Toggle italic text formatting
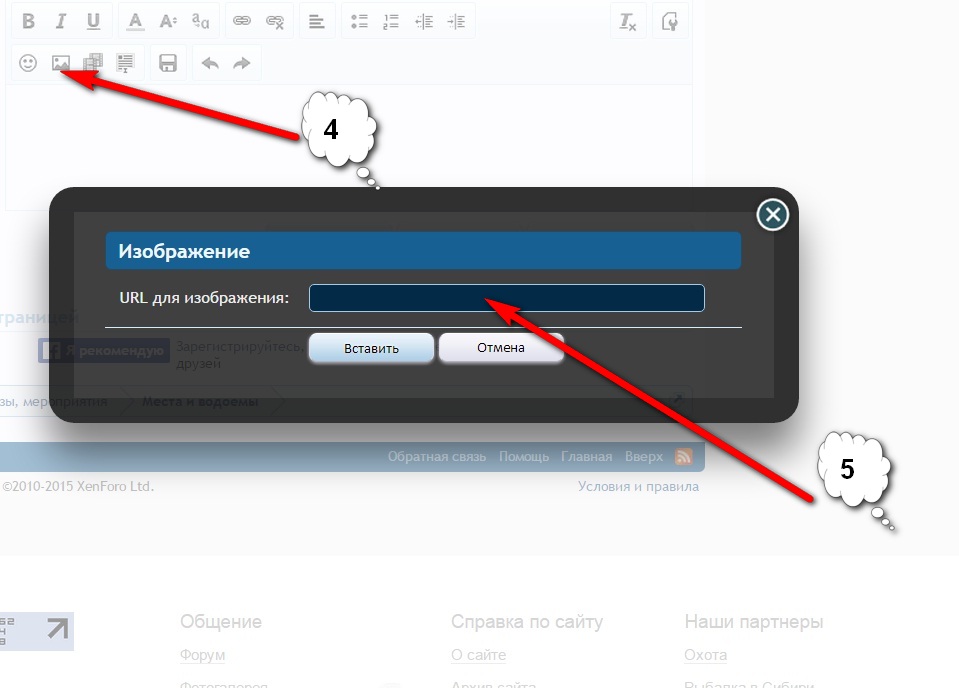 point(61,21)
